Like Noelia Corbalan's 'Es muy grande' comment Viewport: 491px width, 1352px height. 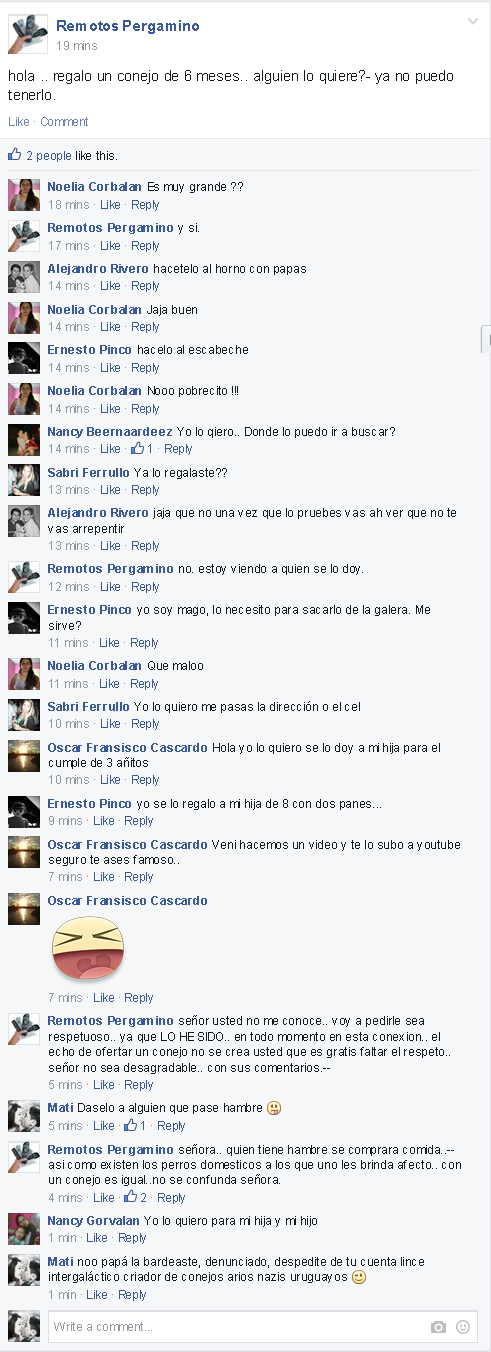110,205
